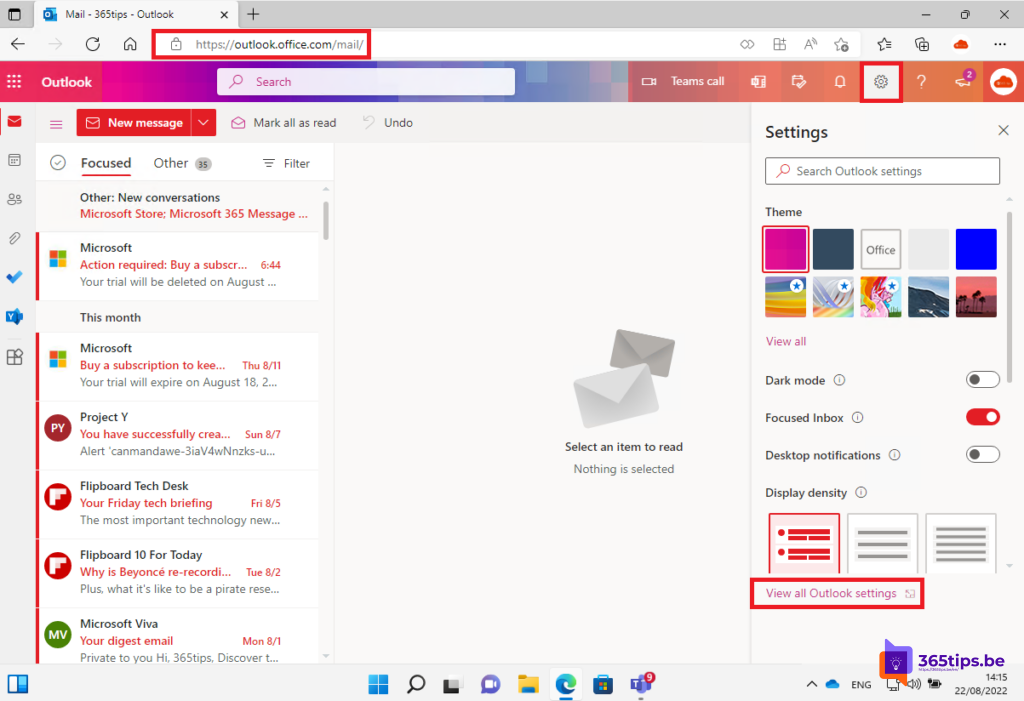Switch to the Other inbox tab

(x=171, y=163)
